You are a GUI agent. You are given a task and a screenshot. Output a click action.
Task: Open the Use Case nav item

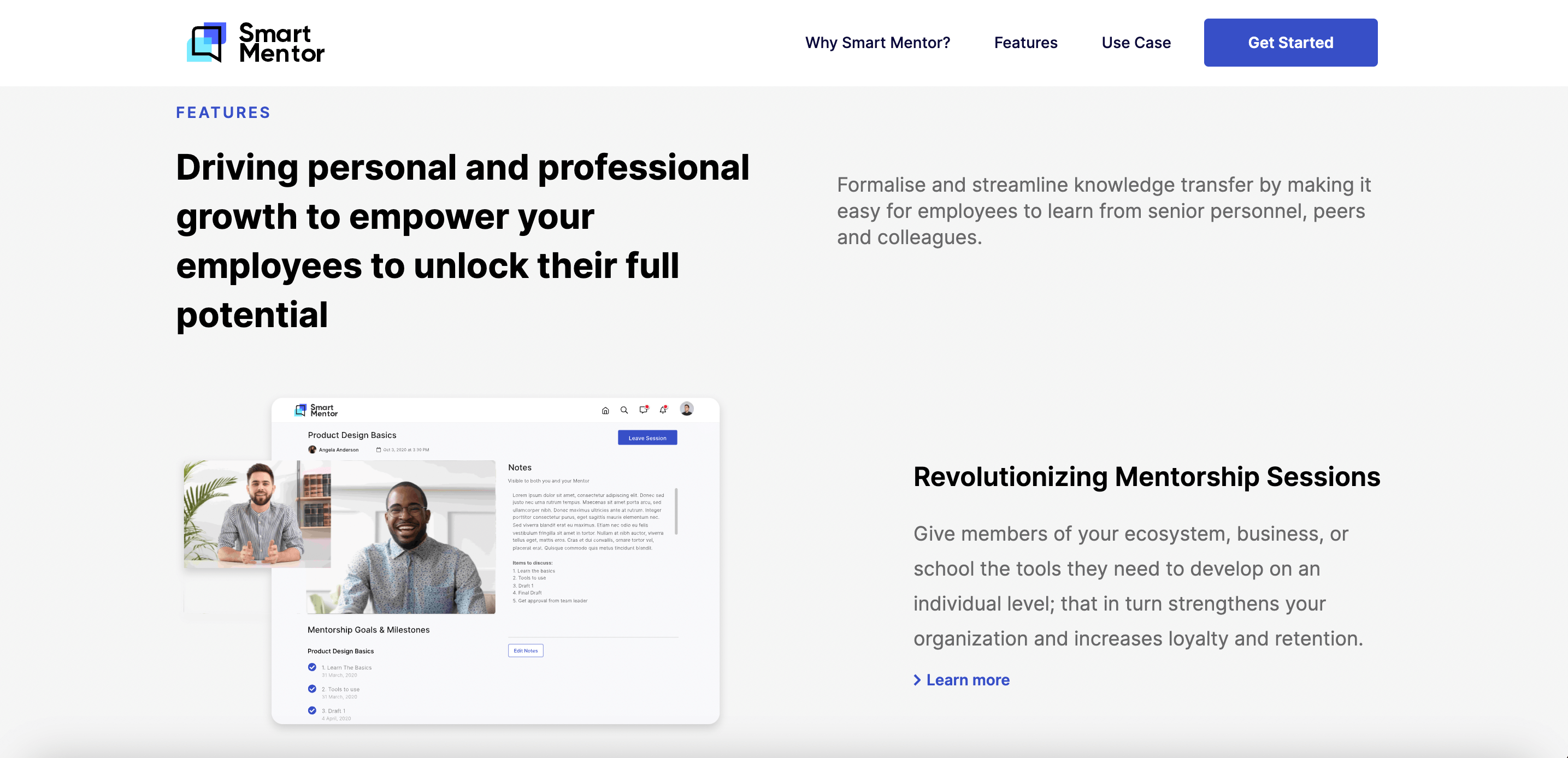pyautogui.click(x=1136, y=43)
